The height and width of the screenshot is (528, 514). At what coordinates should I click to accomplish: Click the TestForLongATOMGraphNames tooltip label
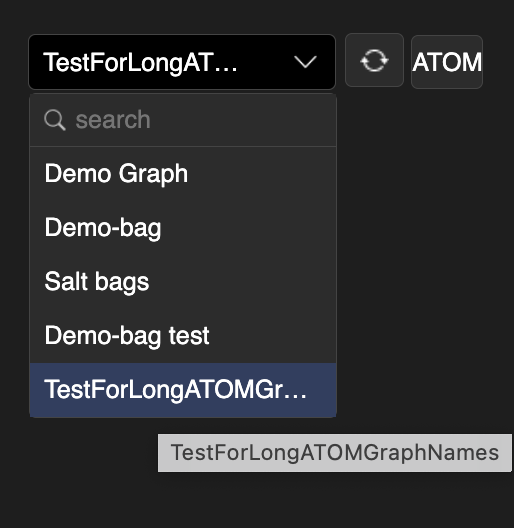[x=334, y=453]
